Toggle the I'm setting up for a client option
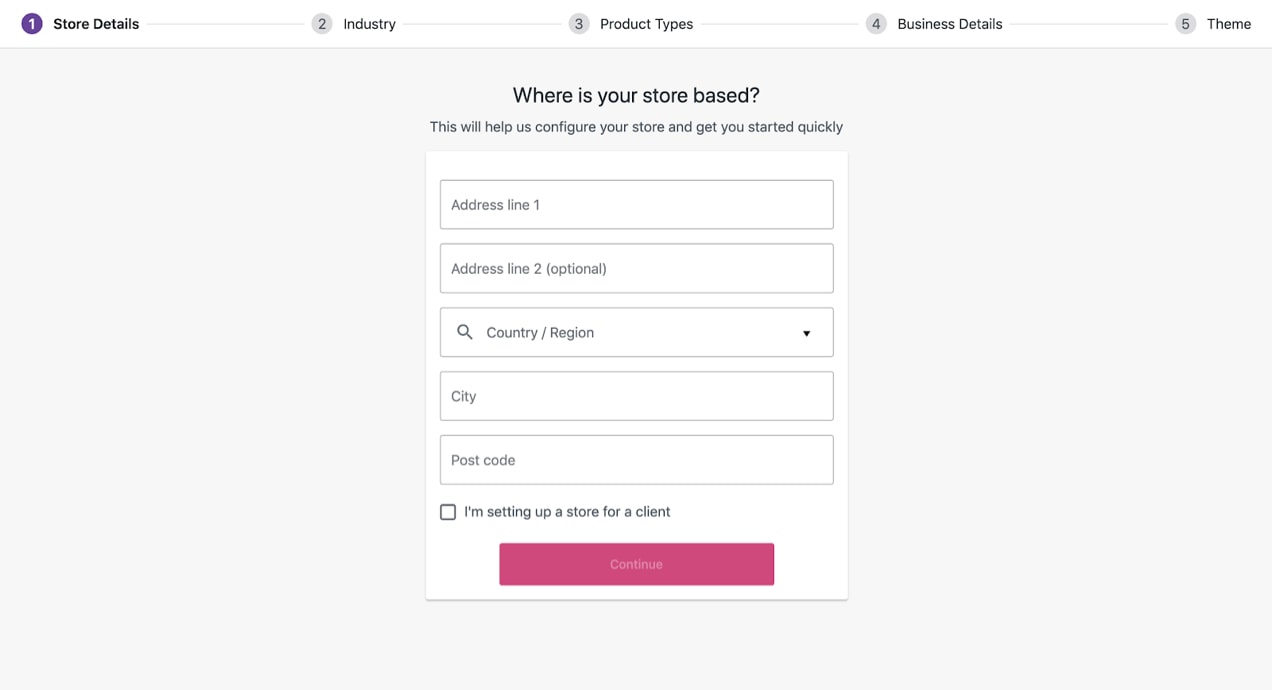Screen dimensions: 1272x690 click(x=448, y=511)
